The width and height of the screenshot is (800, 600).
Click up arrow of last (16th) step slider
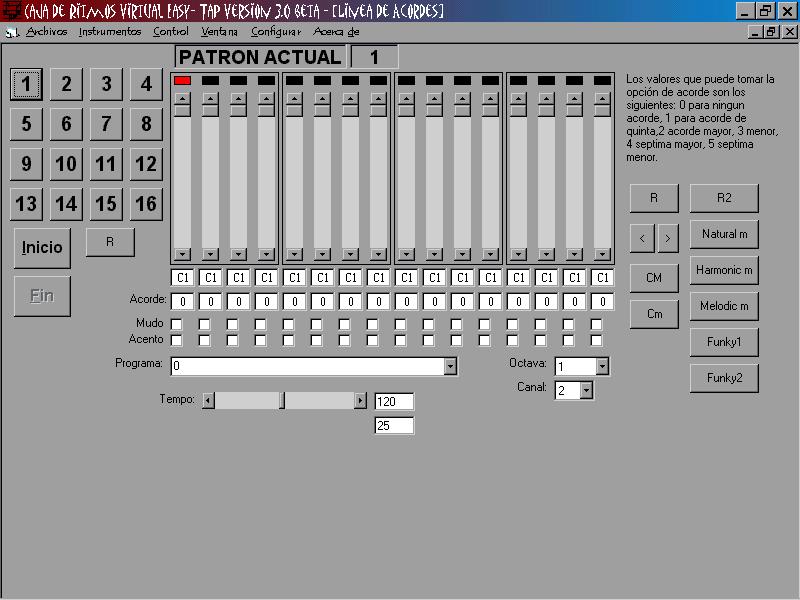click(602, 98)
